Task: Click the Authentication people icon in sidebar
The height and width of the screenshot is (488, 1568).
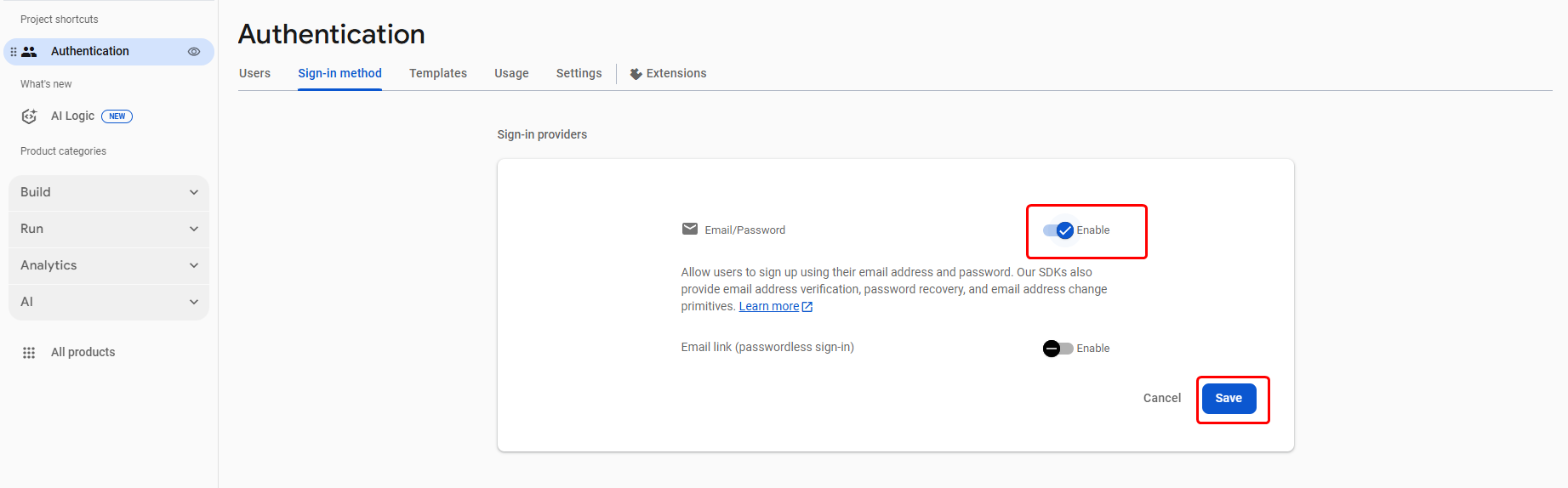Action: tap(30, 52)
